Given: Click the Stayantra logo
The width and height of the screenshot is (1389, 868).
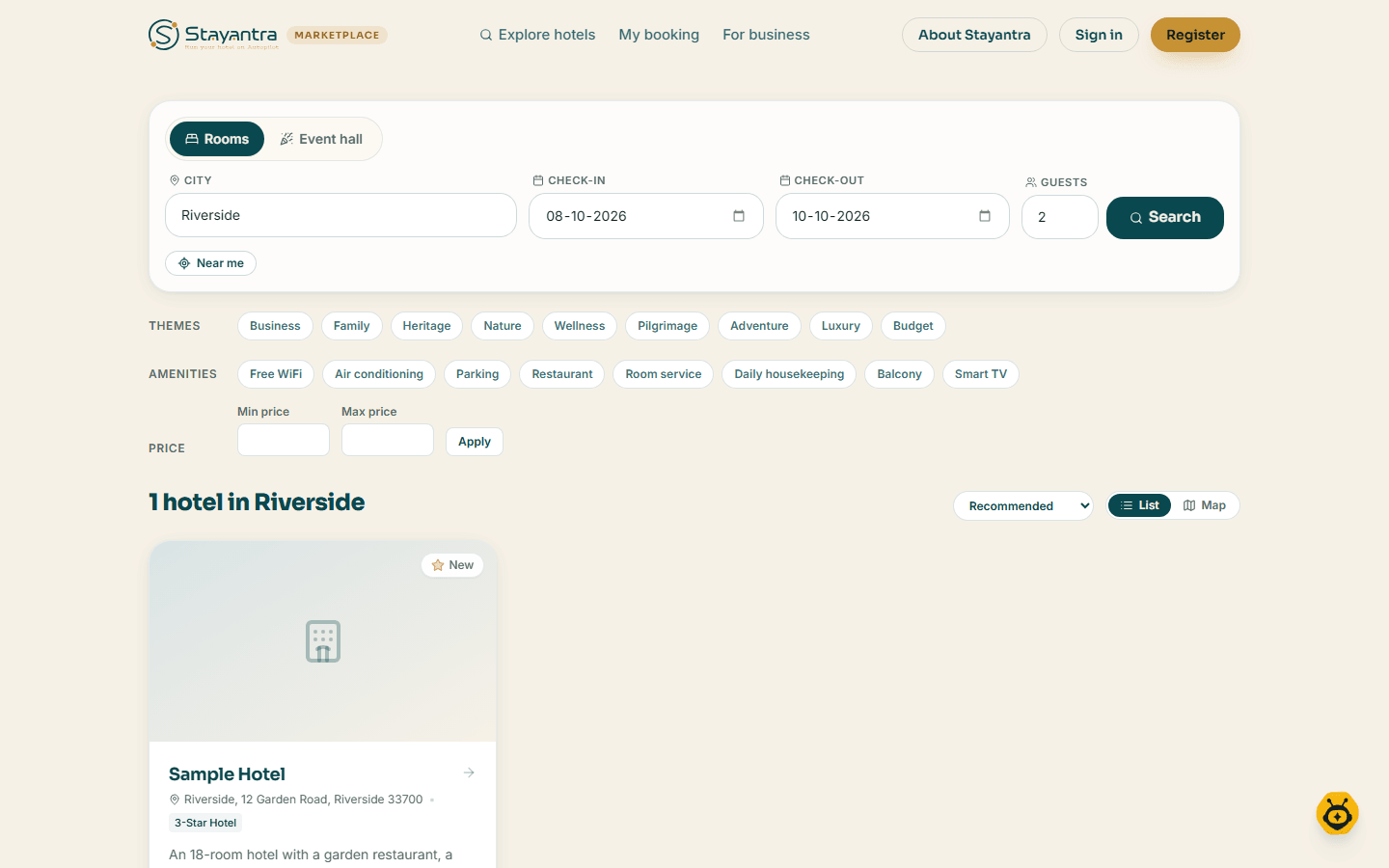Looking at the screenshot, I should 213,35.
